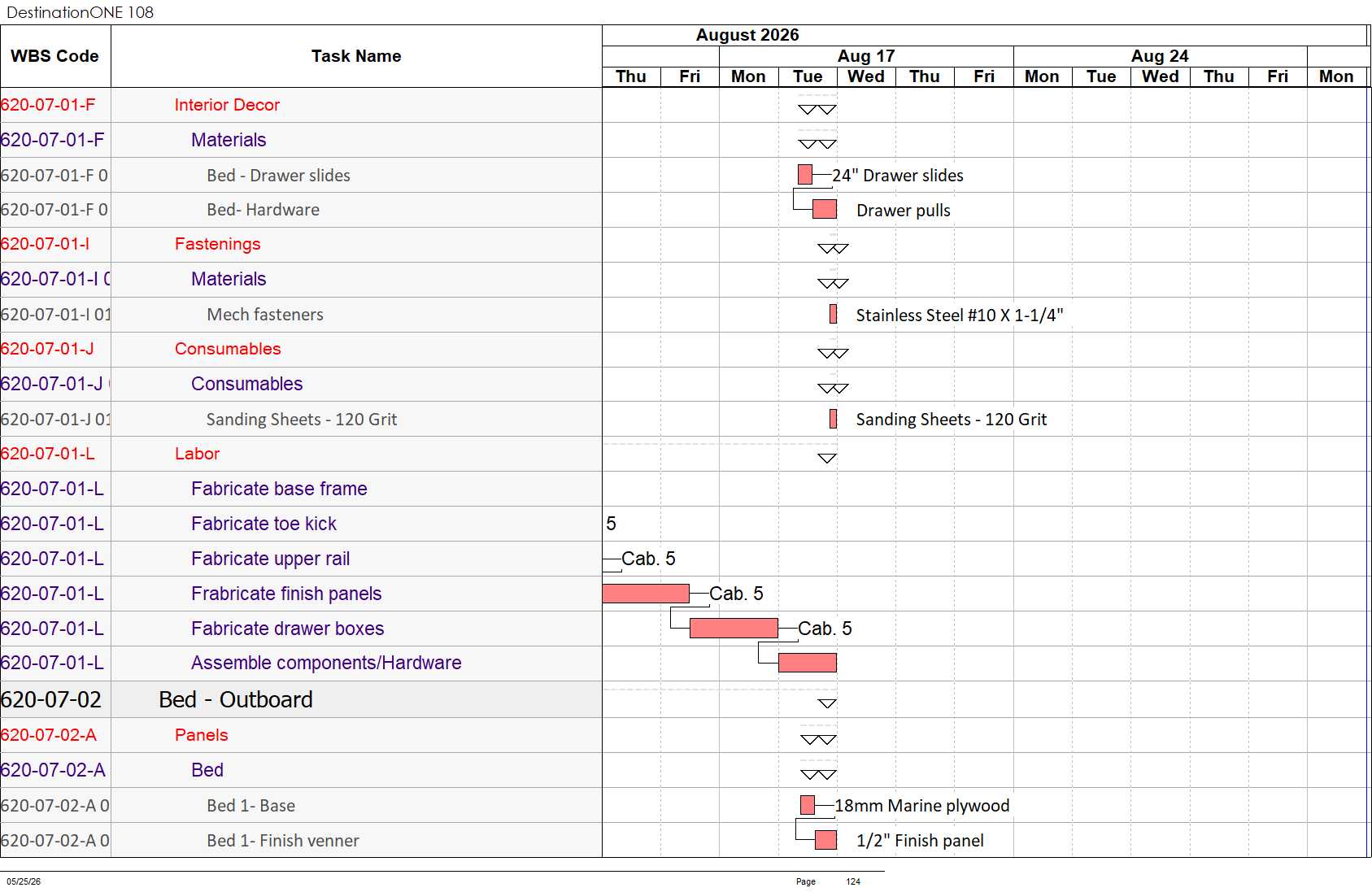
Task: Select the August 2026 month header
Action: 747,35
